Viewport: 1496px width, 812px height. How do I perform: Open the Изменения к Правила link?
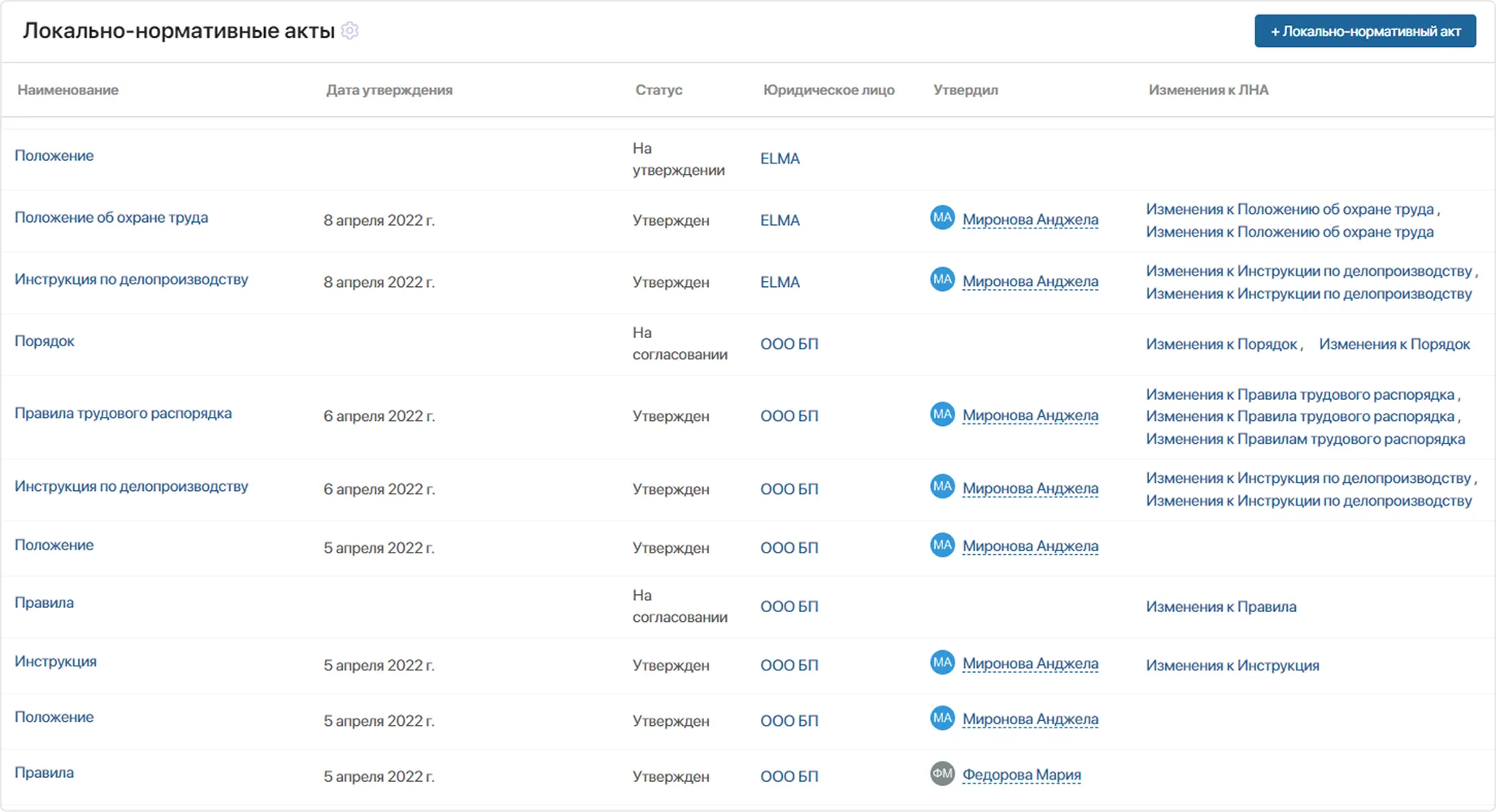coord(1220,607)
